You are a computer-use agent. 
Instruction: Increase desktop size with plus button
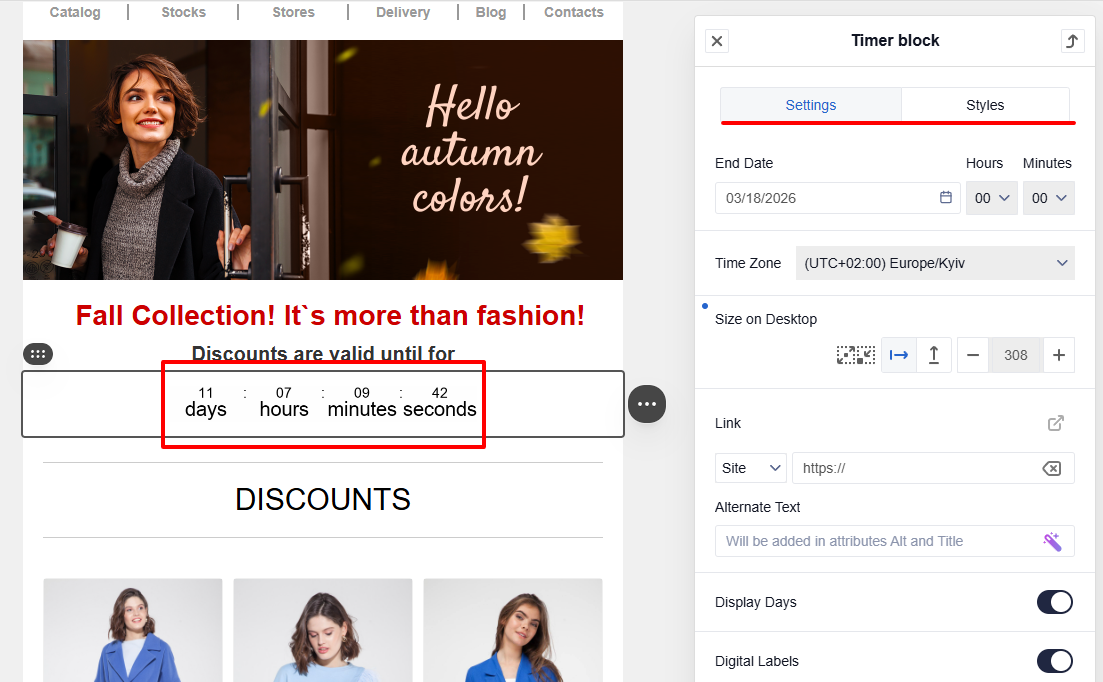(x=1059, y=355)
